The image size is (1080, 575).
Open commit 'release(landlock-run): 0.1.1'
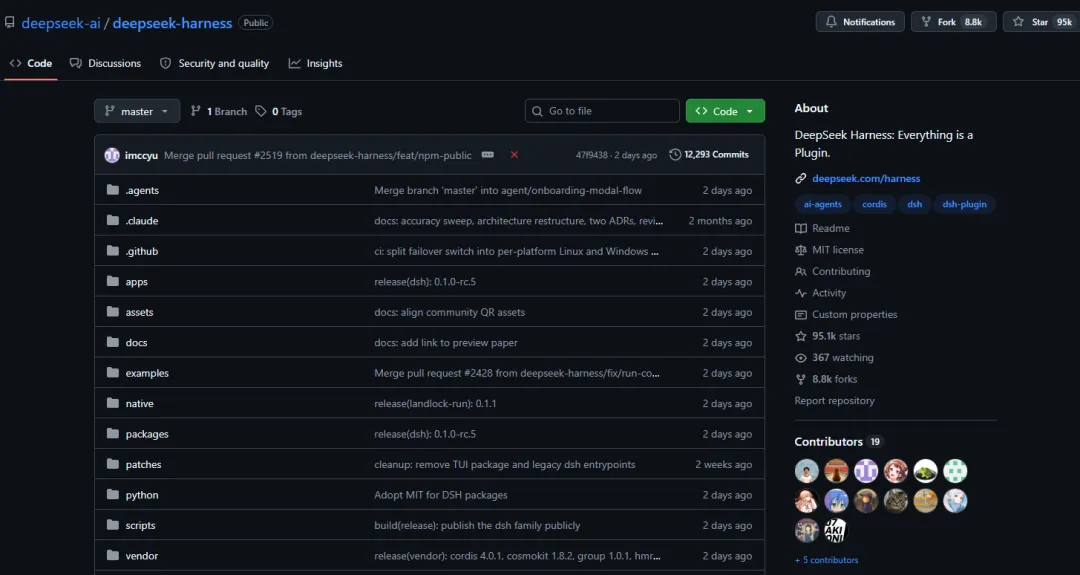[x=435, y=404]
